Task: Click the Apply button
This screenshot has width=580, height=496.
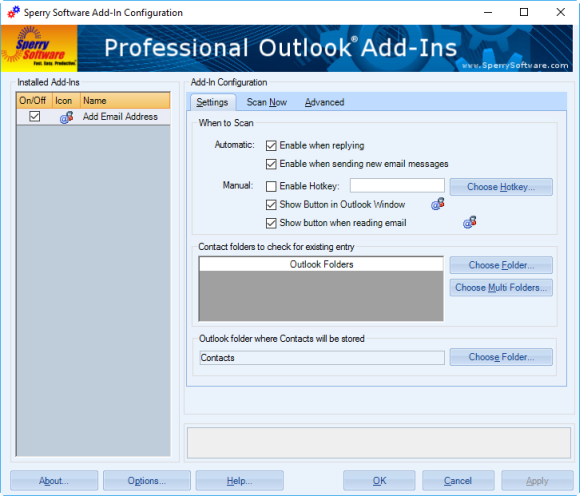Action: click(537, 480)
